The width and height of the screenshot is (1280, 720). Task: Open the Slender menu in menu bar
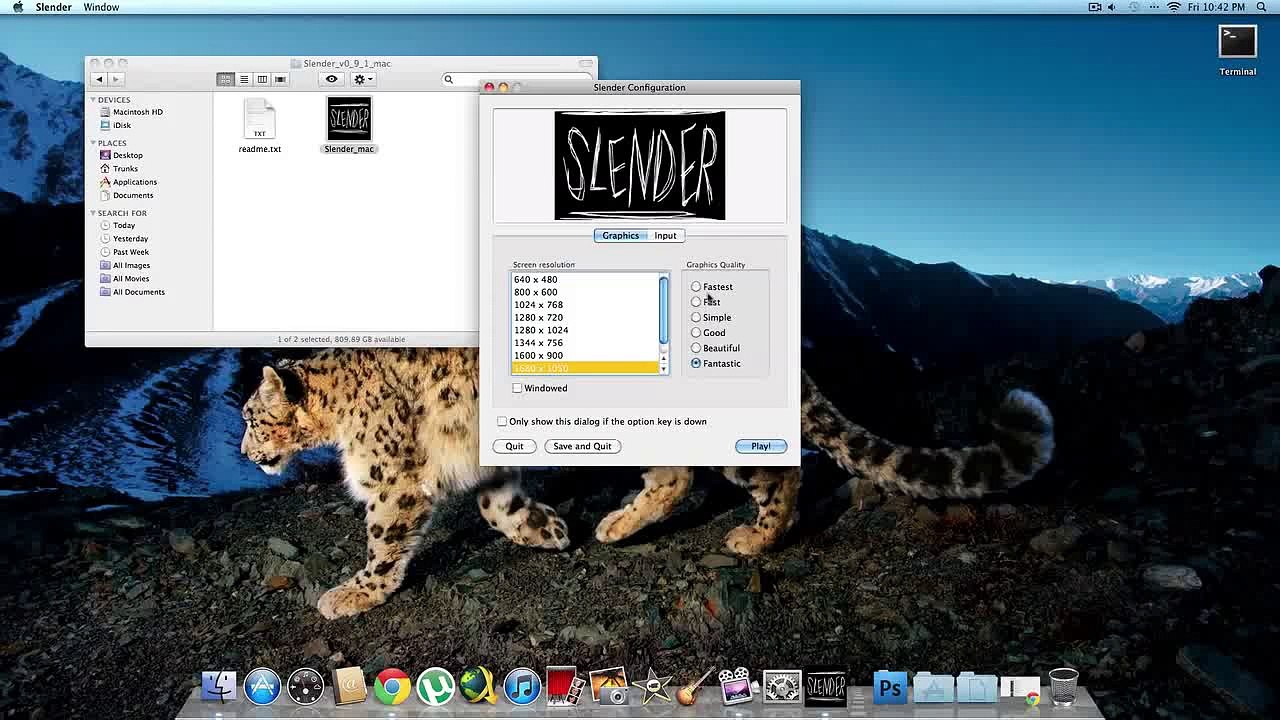[x=53, y=7]
